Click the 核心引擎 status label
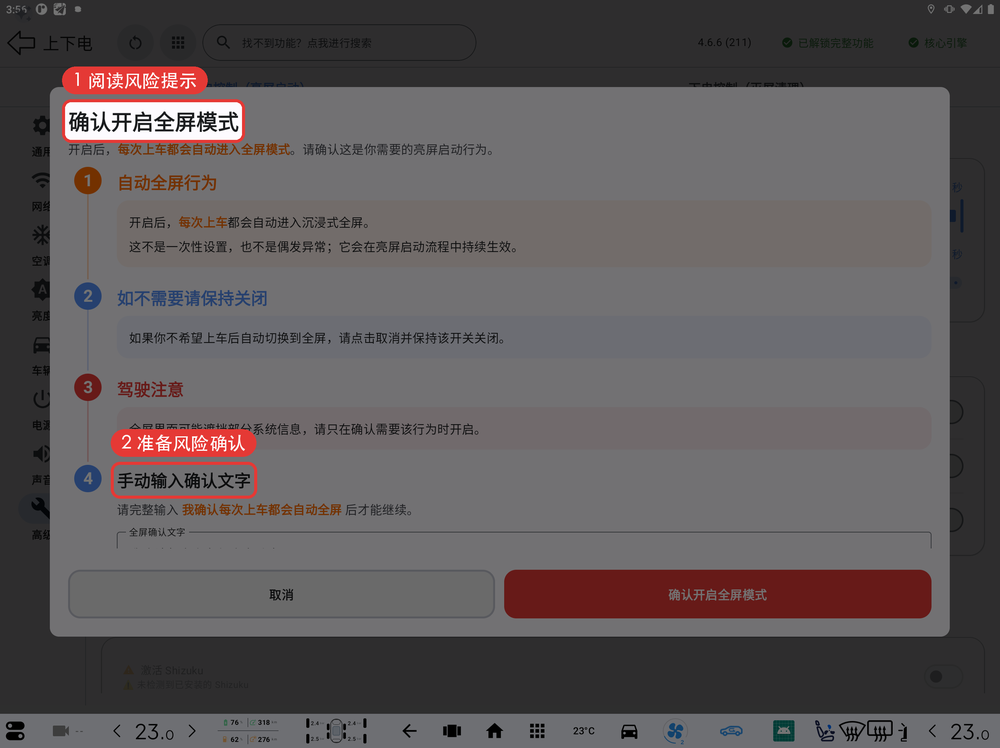The width and height of the screenshot is (1000, 748). coord(938,43)
